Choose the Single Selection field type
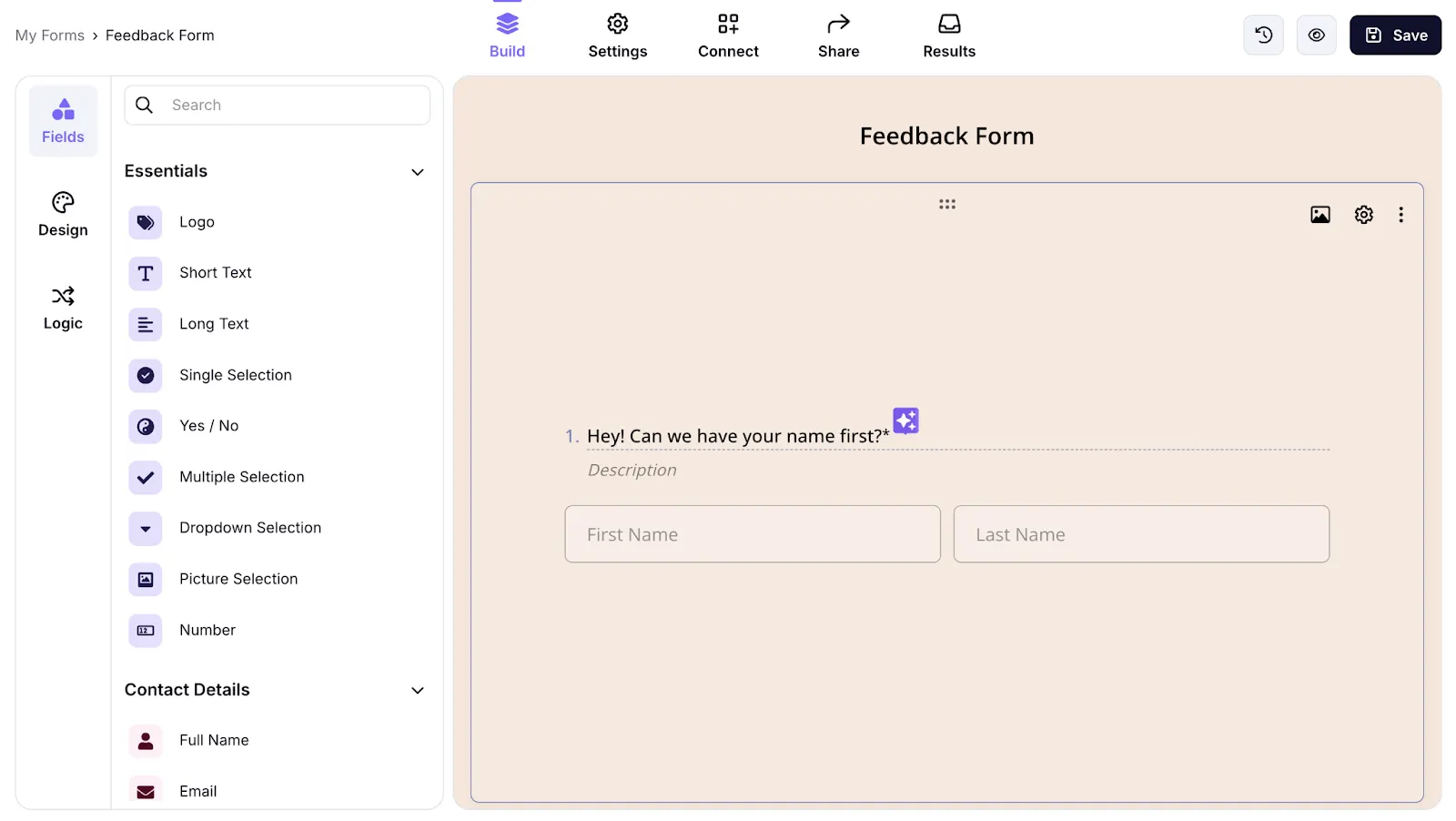Image resolution: width=1456 pixels, height=821 pixels. tap(235, 375)
